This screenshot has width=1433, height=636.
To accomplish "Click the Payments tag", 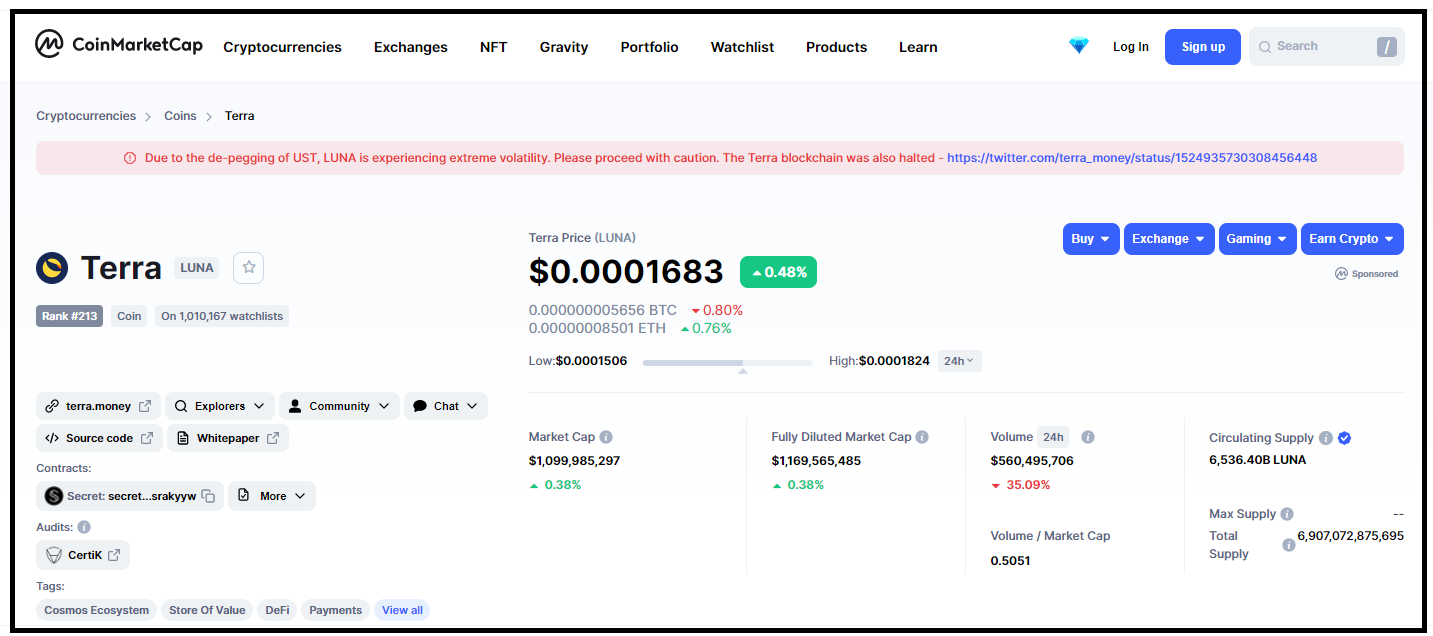I will (x=336, y=610).
